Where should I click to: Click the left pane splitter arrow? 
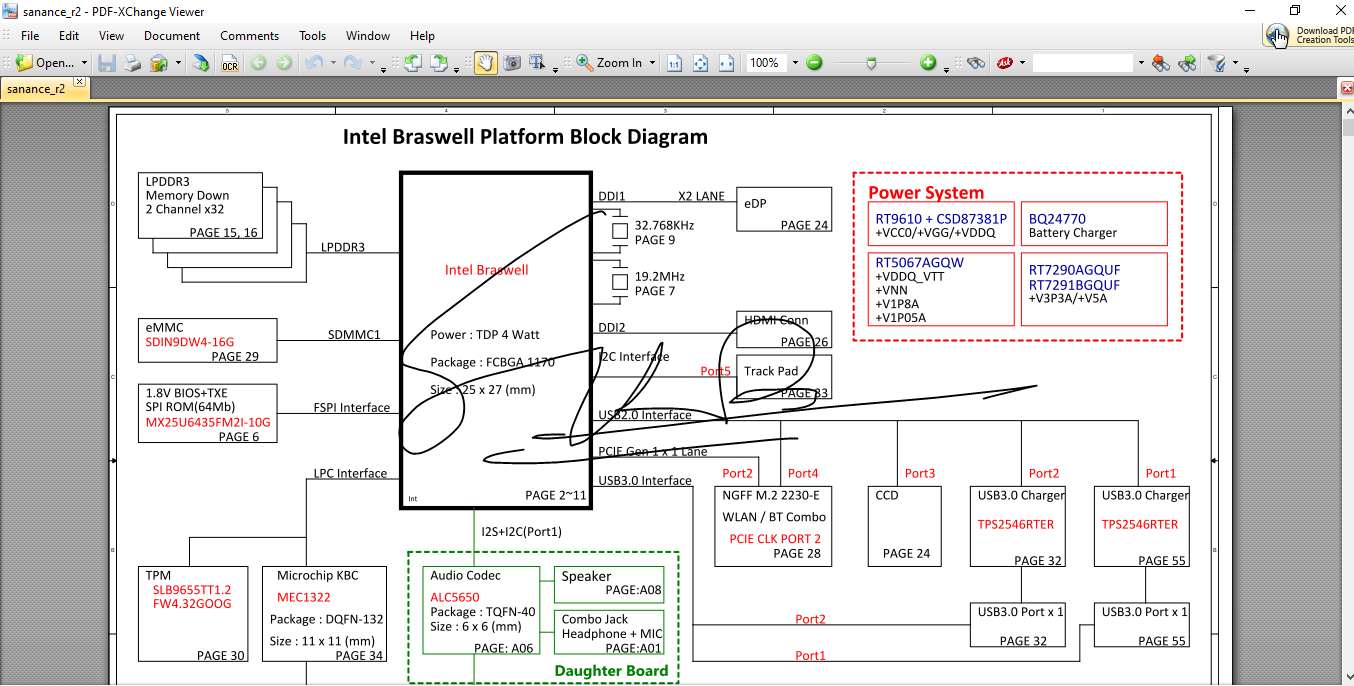point(113,460)
